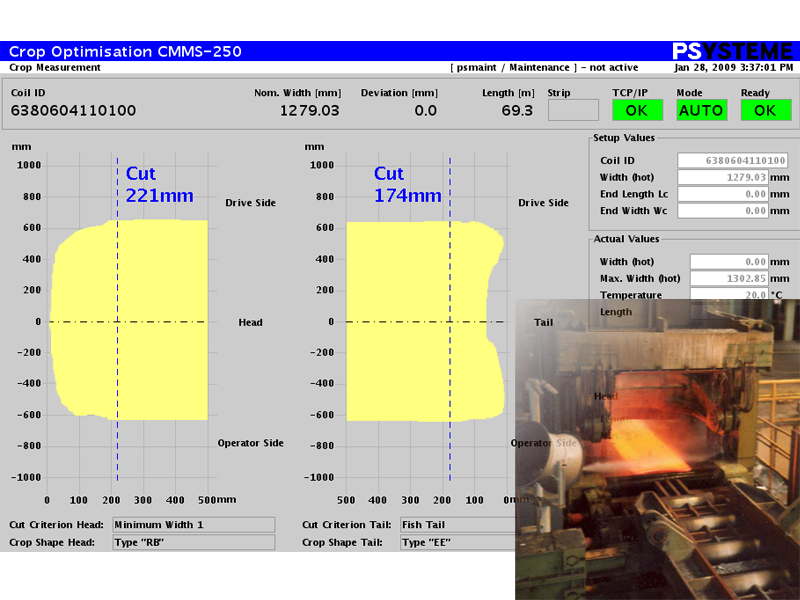Click the Crop Measurement label
Image resolution: width=800 pixels, height=600 pixels.
pyautogui.click(x=55, y=67)
